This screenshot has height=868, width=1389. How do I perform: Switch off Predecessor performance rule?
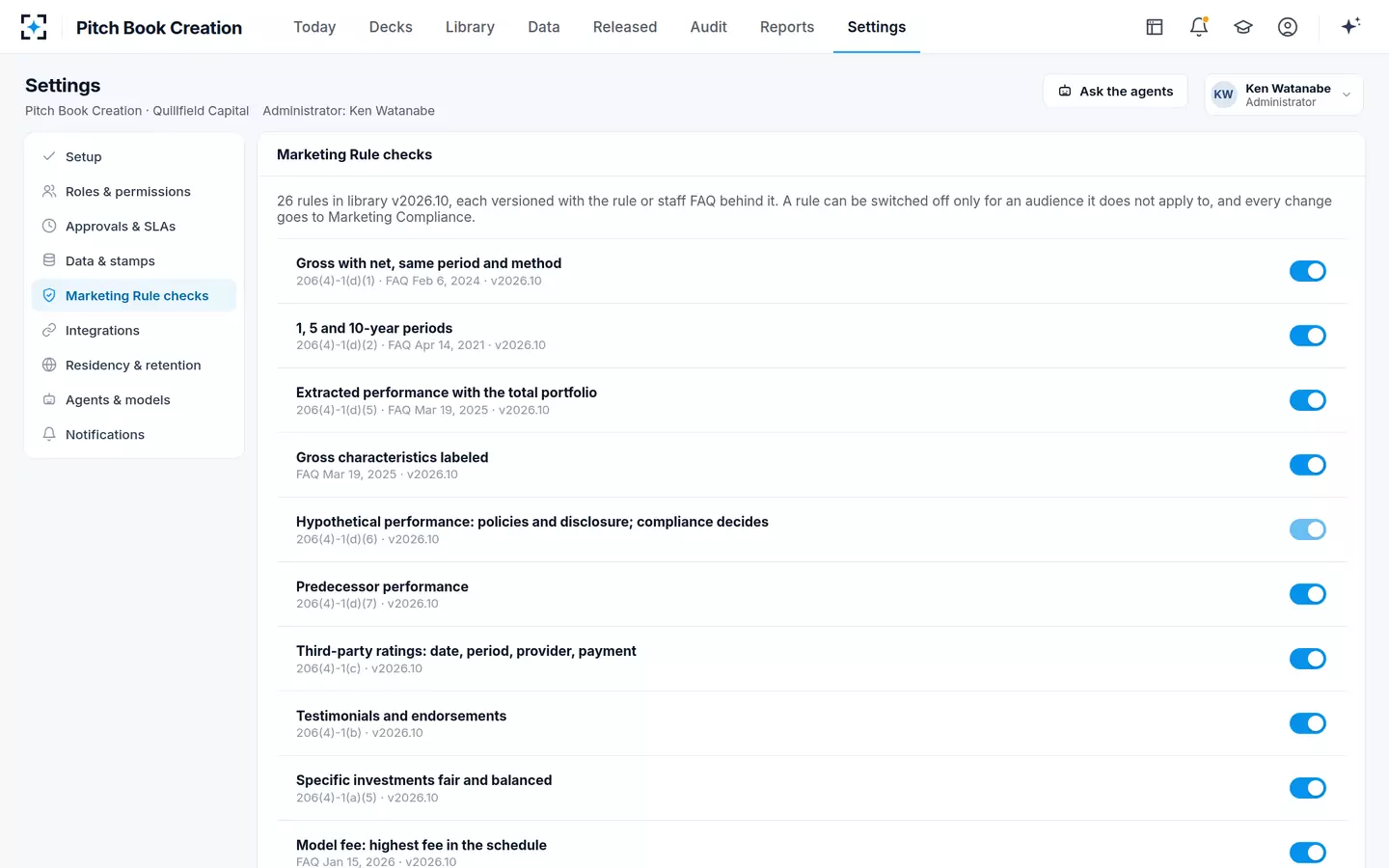click(1308, 594)
